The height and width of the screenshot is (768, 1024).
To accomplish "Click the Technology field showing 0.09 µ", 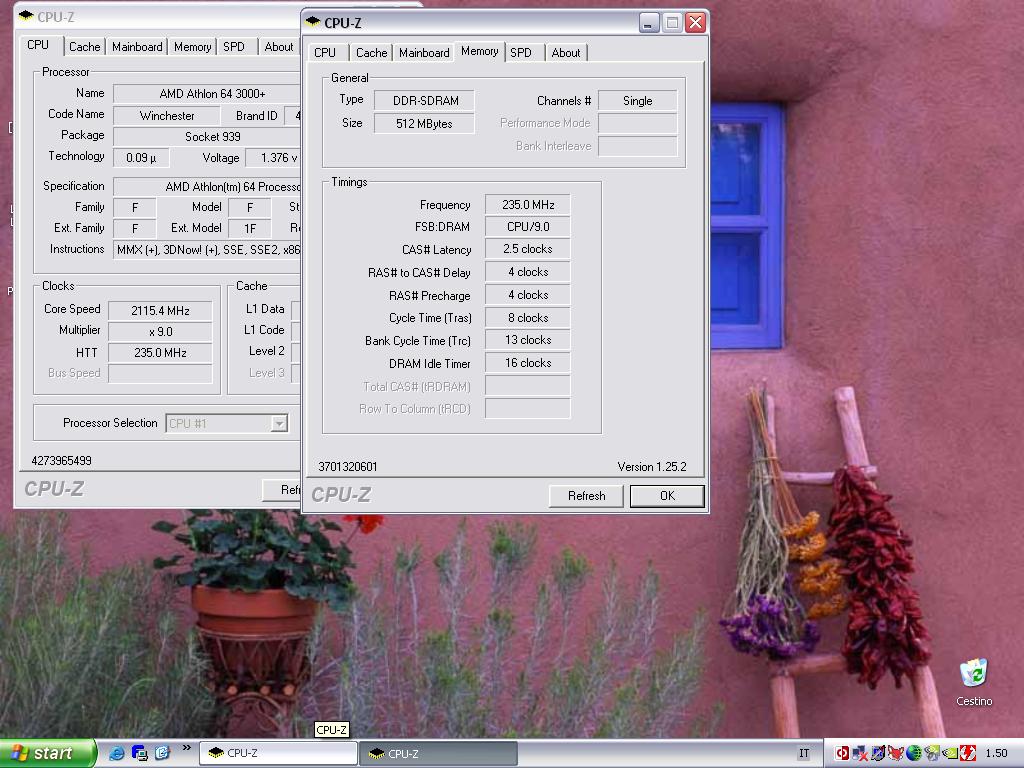I will click(x=141, y=157).
